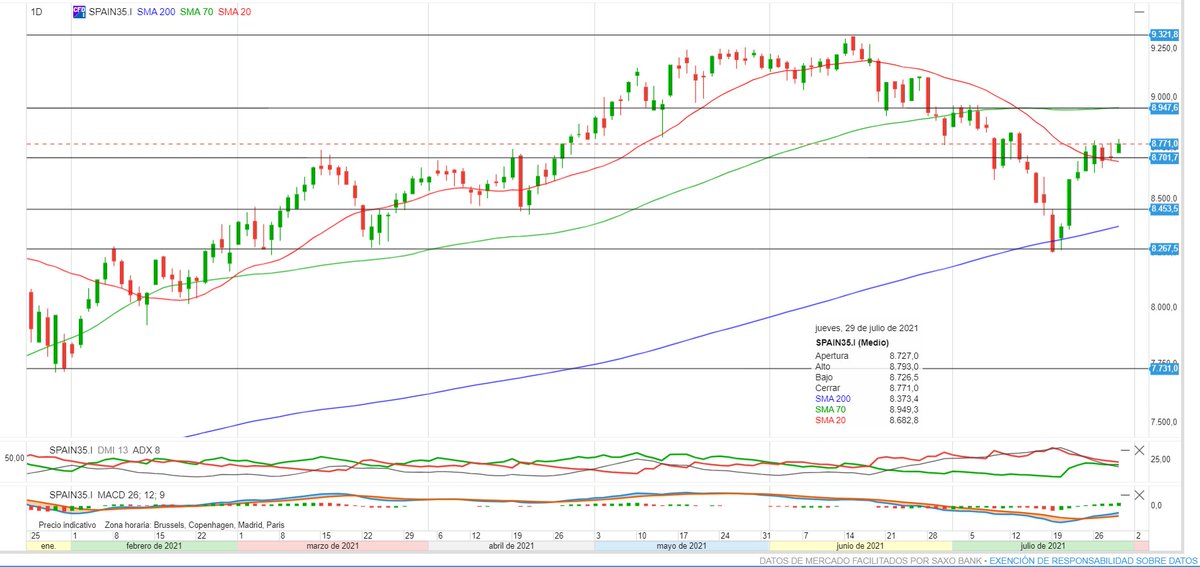This screenshot has width=1200, height=567.
Task: Select the 8.947,6 horizontal level price tag
Action: [x=1166, y=107]
